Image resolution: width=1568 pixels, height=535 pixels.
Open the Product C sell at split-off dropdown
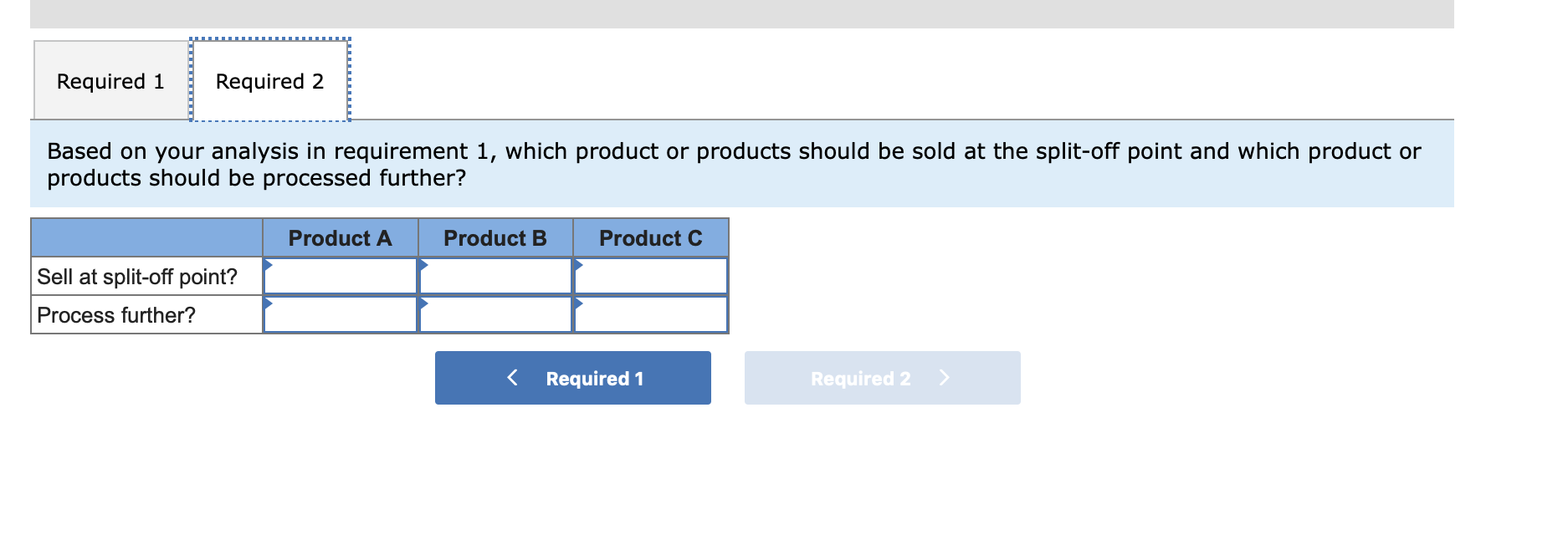651,276
